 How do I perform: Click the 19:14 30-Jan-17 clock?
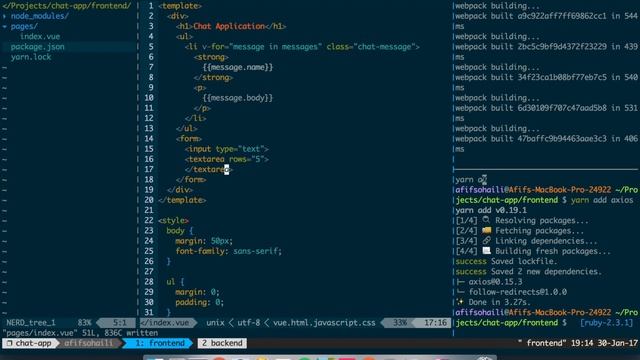click(x=604, y=343)
